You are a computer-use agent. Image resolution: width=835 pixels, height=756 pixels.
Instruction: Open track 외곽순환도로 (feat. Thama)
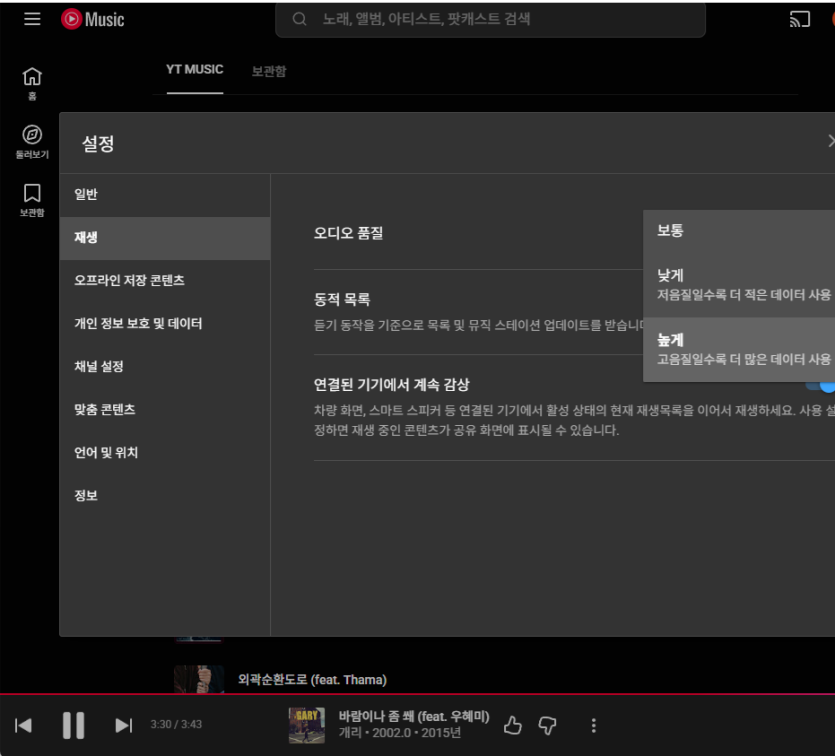[312, 680]
